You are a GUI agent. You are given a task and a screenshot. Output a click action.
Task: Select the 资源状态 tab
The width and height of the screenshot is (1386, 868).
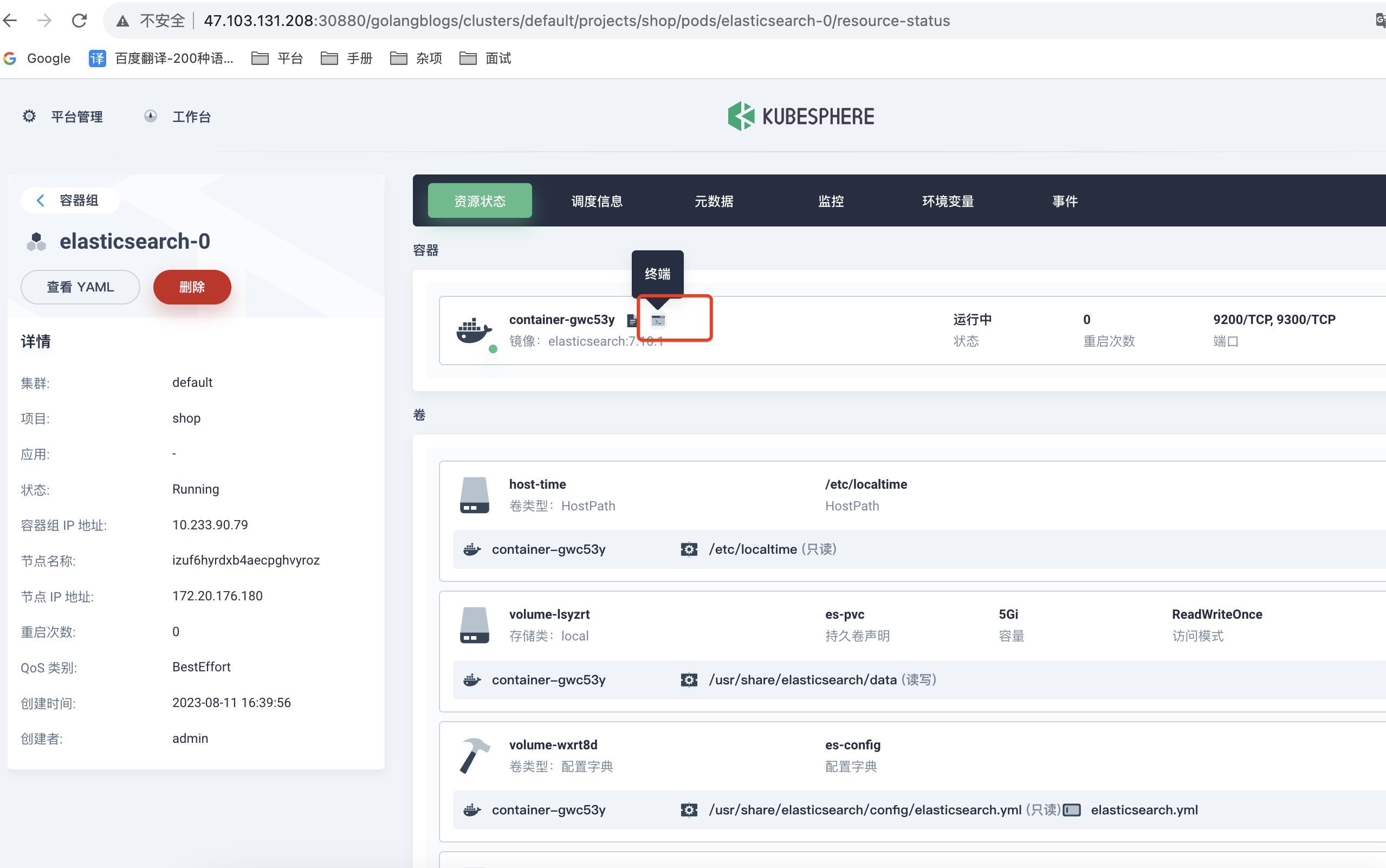coord(478,200)
